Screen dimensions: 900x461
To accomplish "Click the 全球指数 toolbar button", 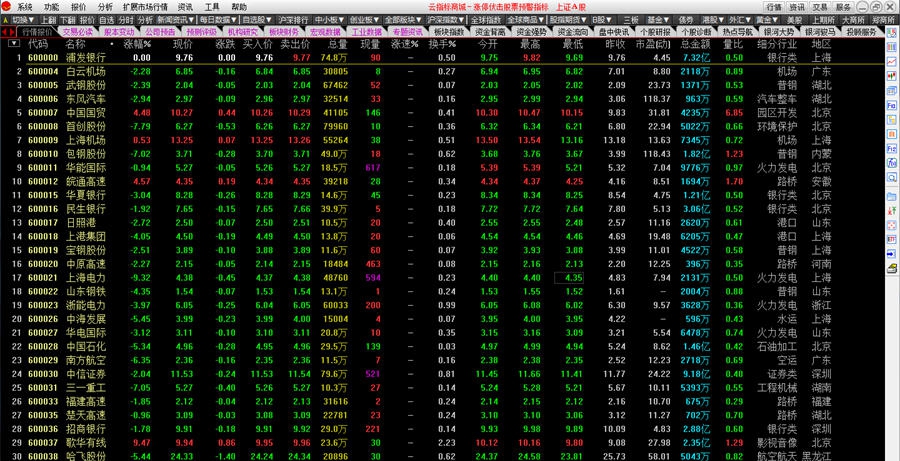I will coord(486,20).
